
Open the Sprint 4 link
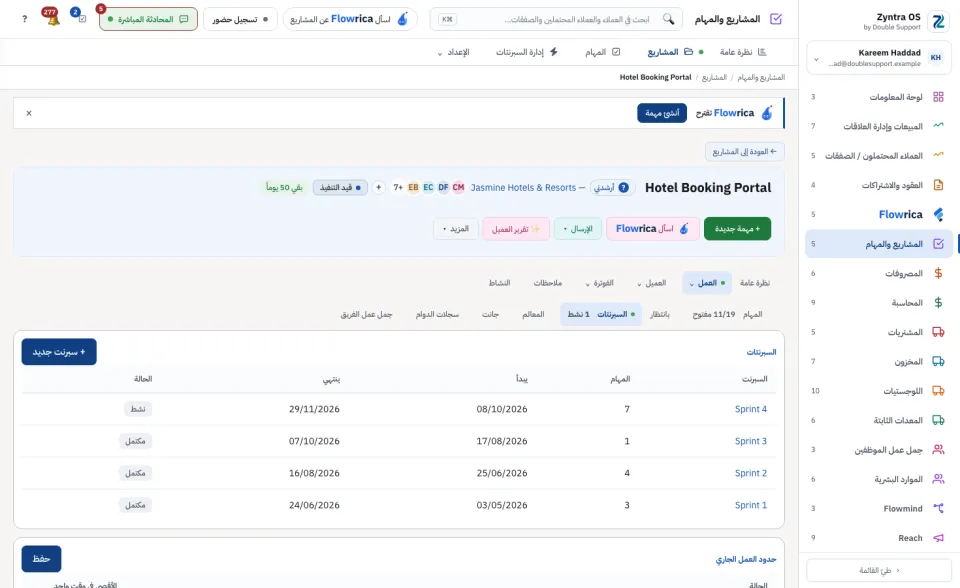[x=751, y=409]
